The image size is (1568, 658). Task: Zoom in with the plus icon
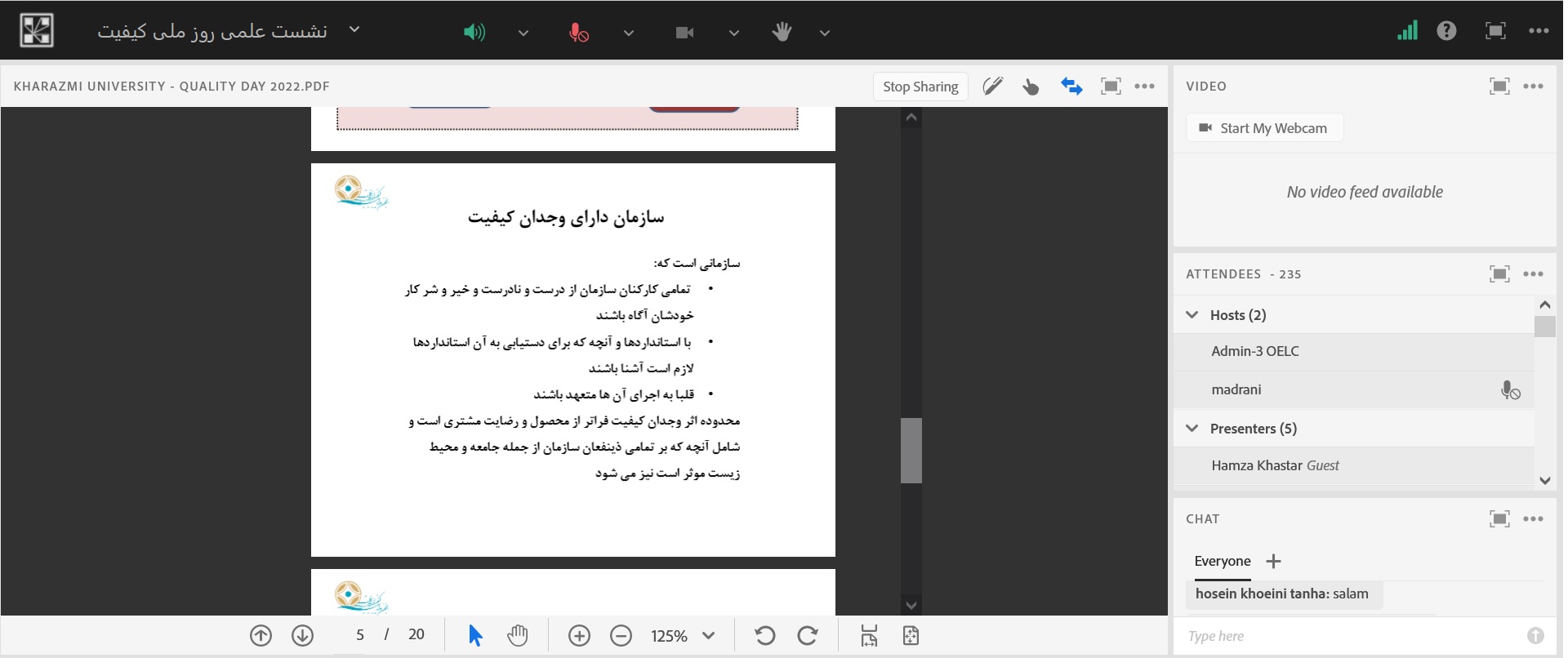pos(579,636)
